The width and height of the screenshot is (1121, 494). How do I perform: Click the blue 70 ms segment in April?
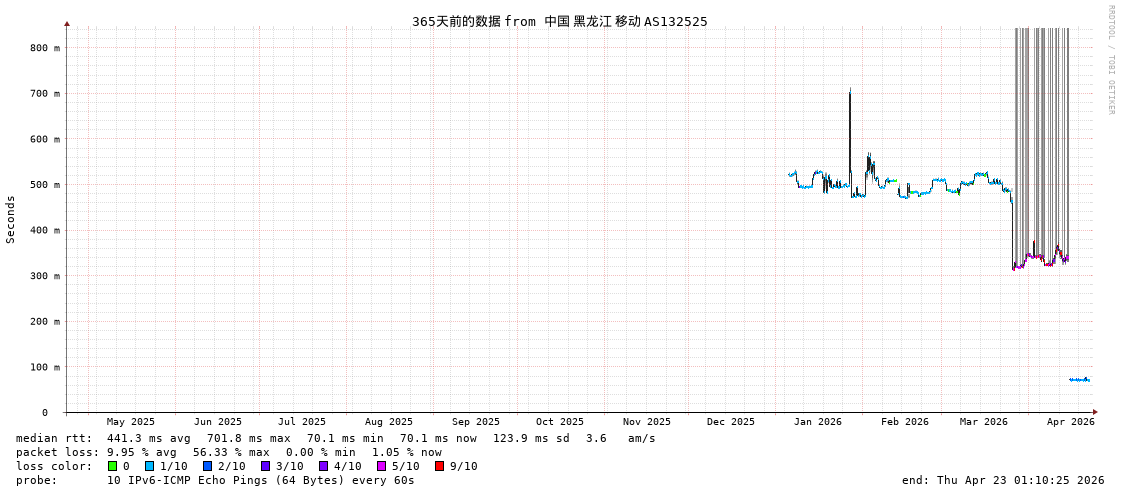point(1078,380)
